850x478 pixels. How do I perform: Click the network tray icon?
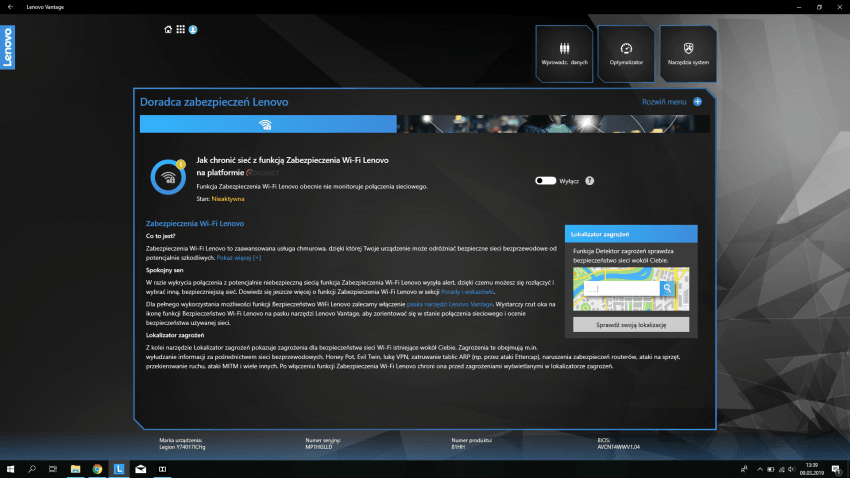[781, 469]
